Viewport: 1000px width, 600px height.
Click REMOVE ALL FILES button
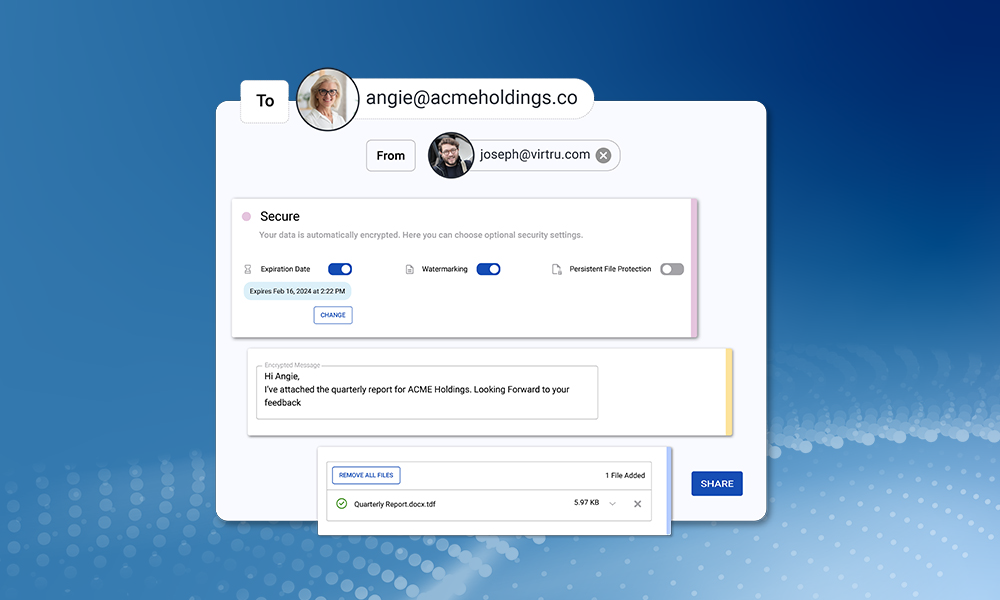point(366,475)
